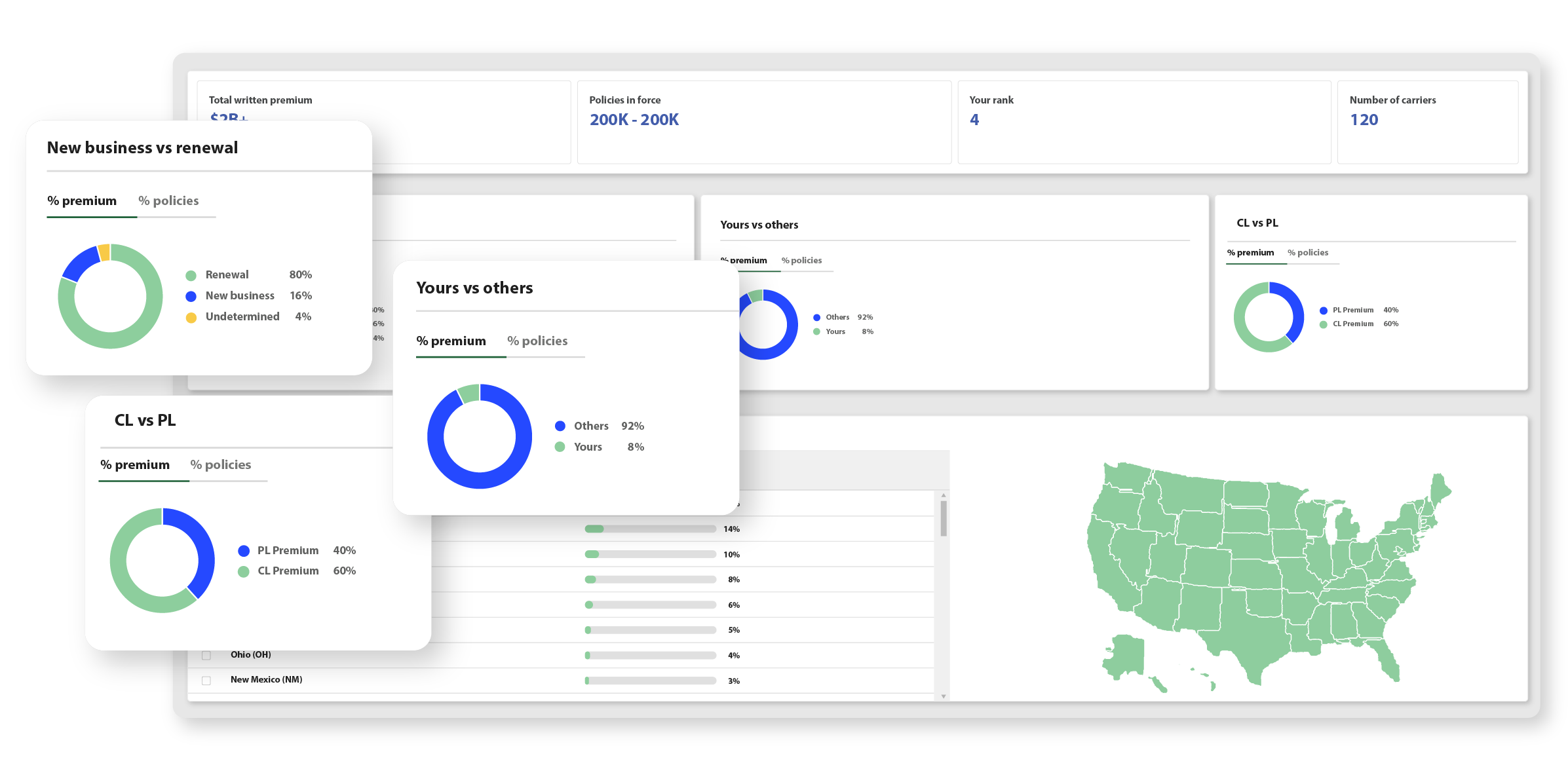The height and width of the screenshot is (771, 1568).
Task: Open % policies tab in small dashboard CL vs PL panel
Action: pyautogui.click(x=1308, y=252)
